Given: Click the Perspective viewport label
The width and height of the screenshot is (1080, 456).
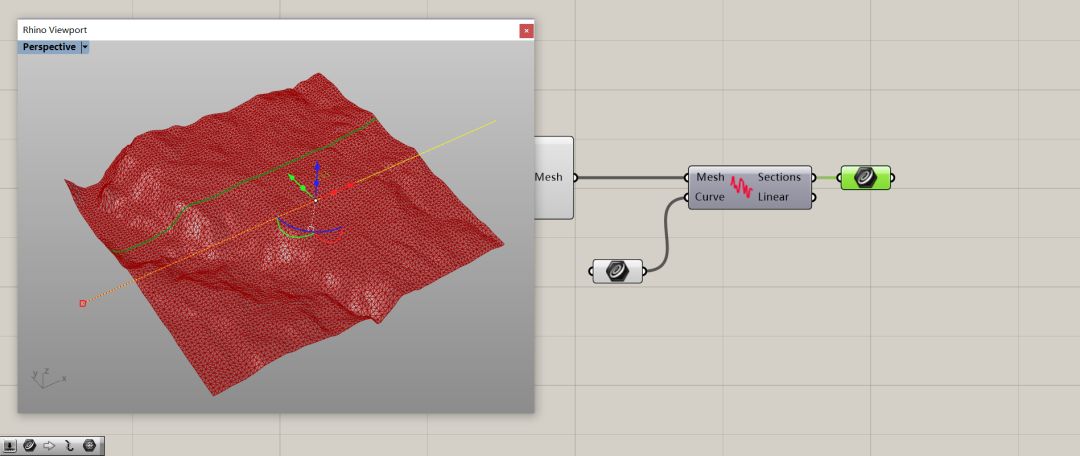Looking at the screenshot, I should [x=49, y=47].
